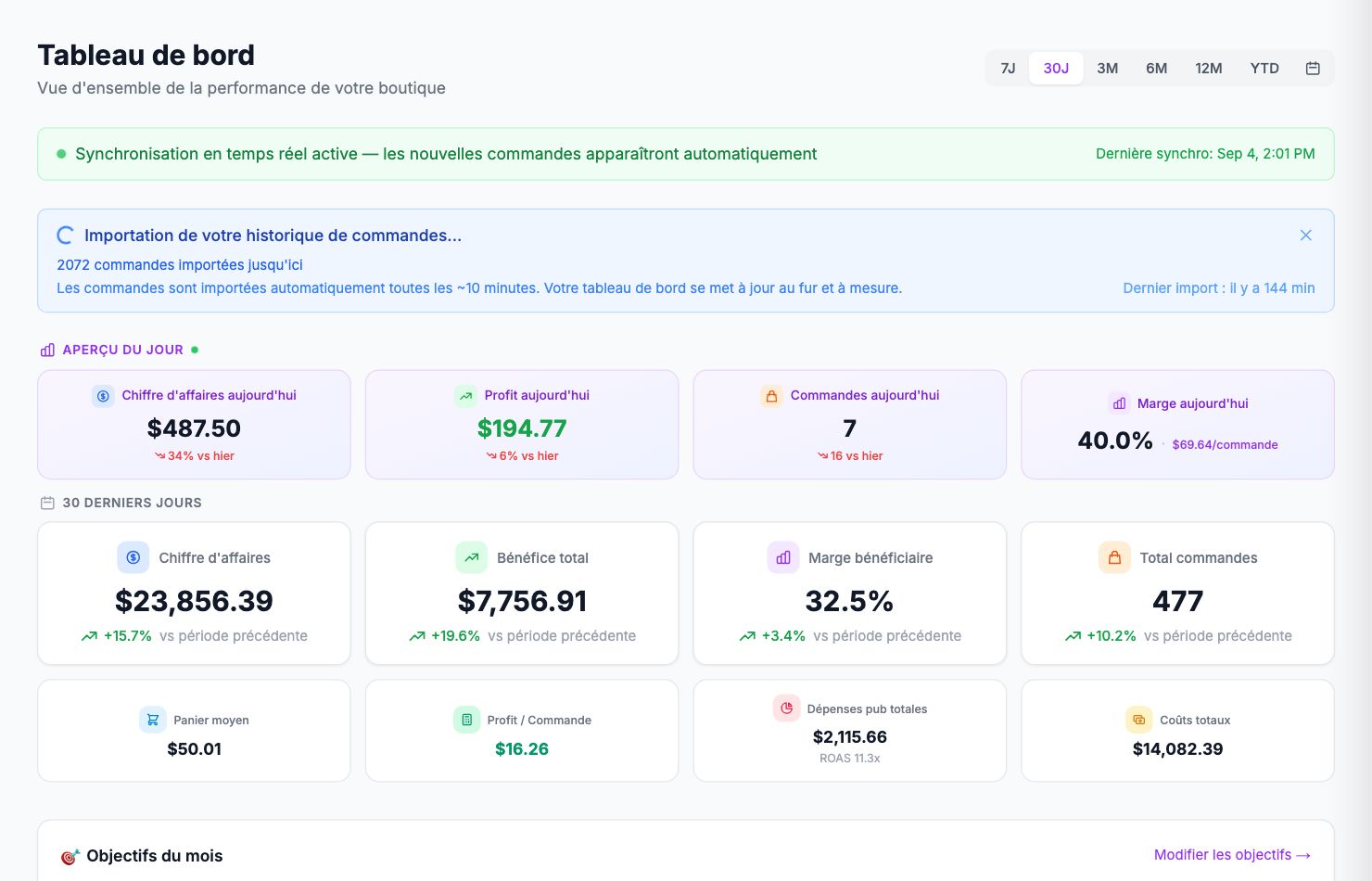Click the green trend icon beside Bénéfice total
The width and height of the screenshot is (1372, 881).
click(472, 557)
